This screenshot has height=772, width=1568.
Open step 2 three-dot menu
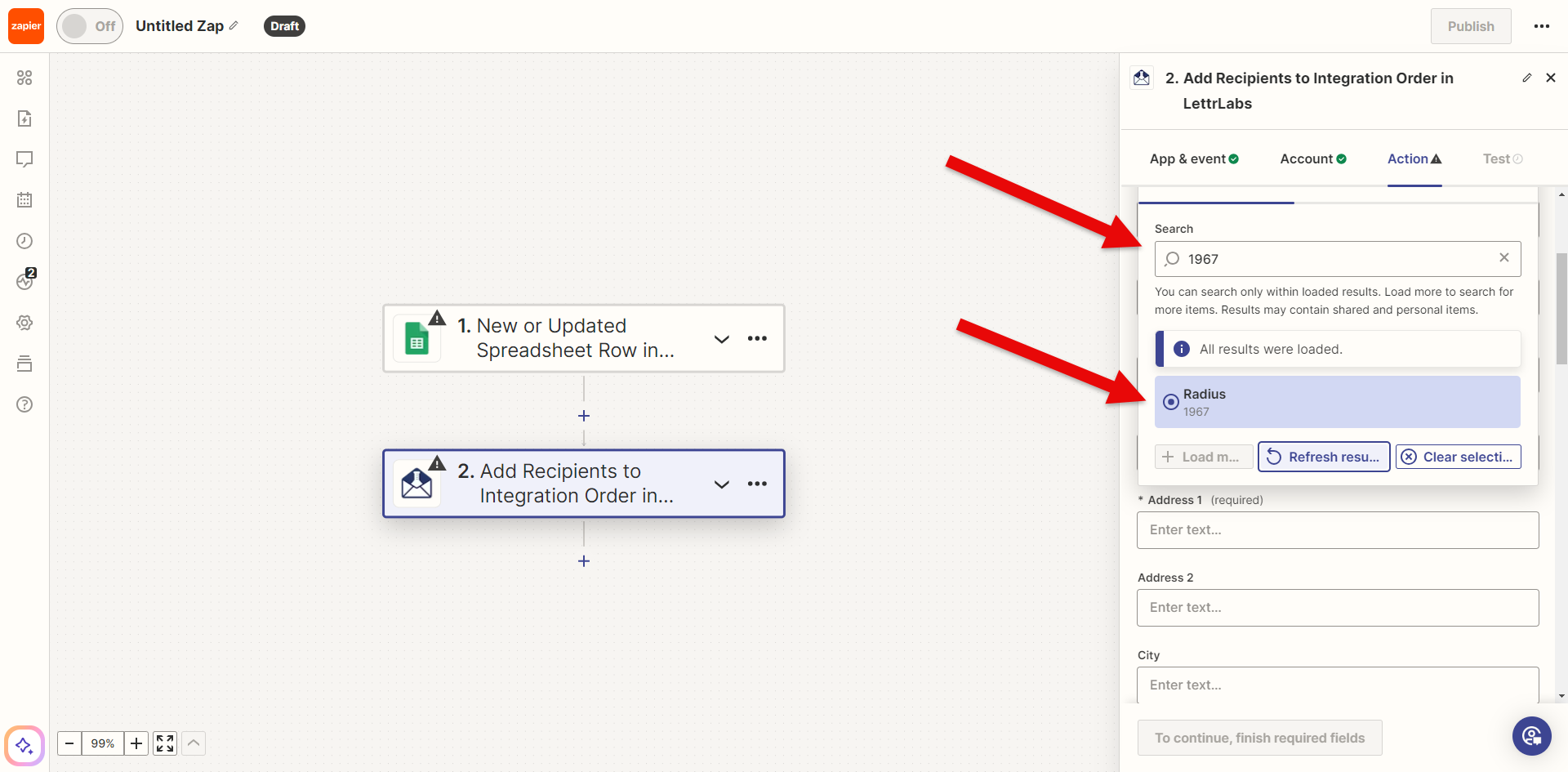[x=757, y=484]
